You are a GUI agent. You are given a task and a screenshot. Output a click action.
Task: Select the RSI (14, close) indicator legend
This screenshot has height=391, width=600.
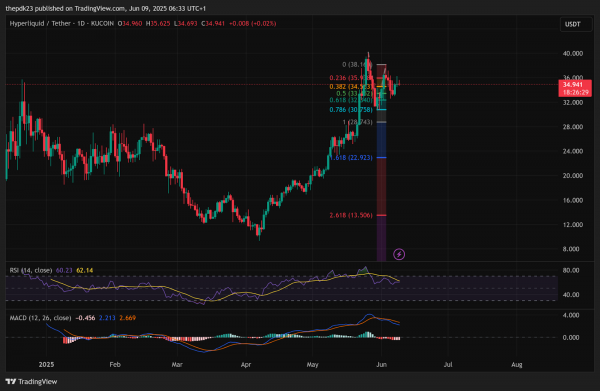coord(31,270)
